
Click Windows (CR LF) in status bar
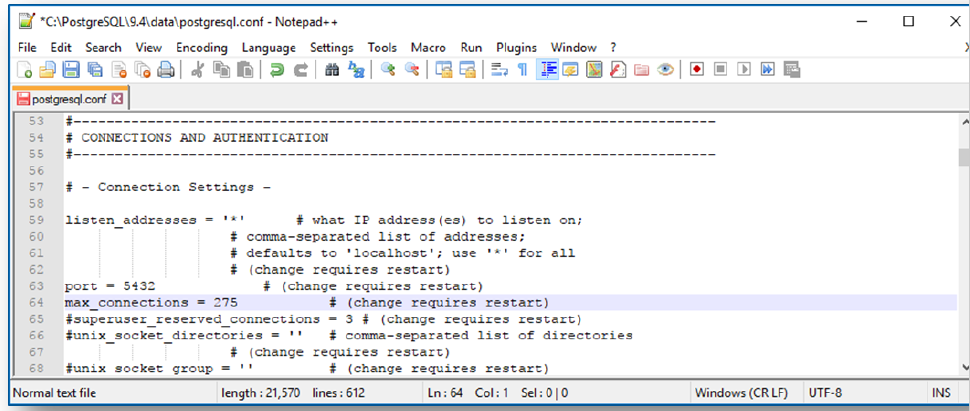pyautogui.click(x=741, y=394)
